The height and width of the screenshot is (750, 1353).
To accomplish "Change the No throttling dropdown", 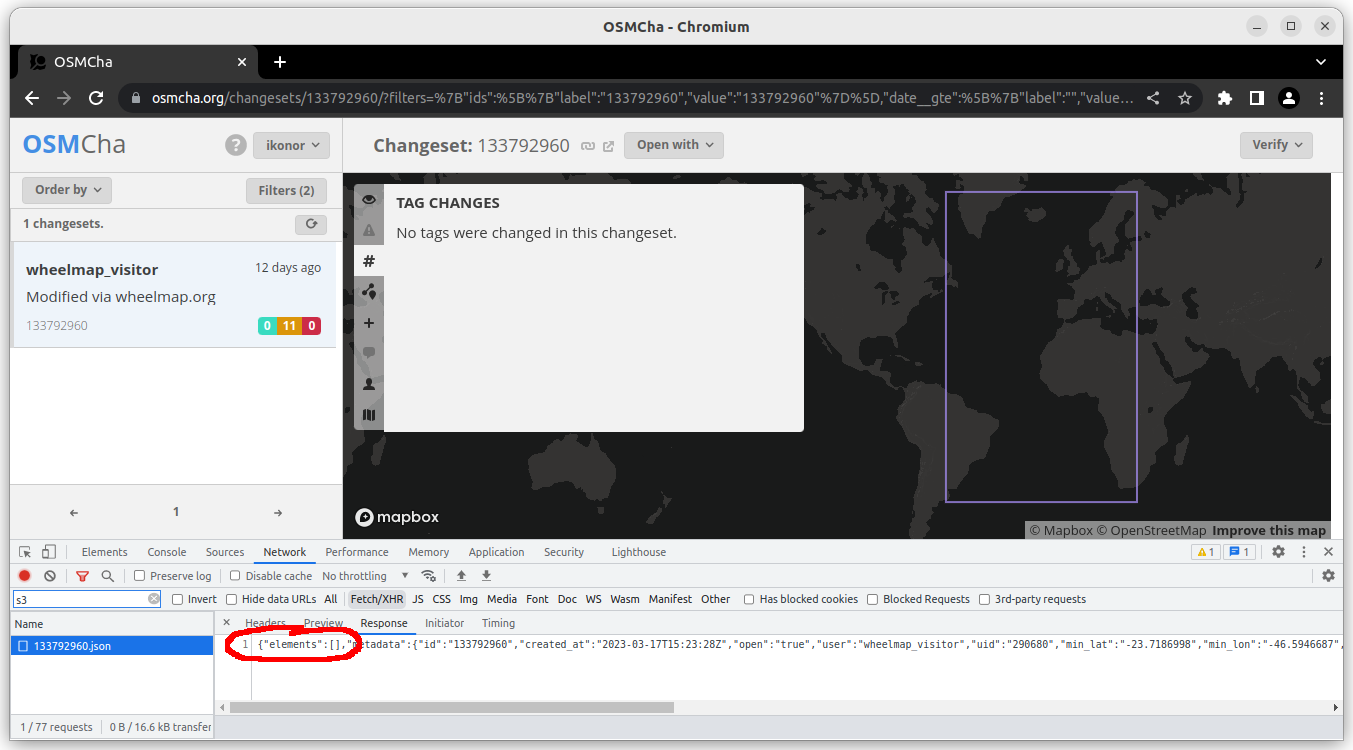I will pos(366,576).
